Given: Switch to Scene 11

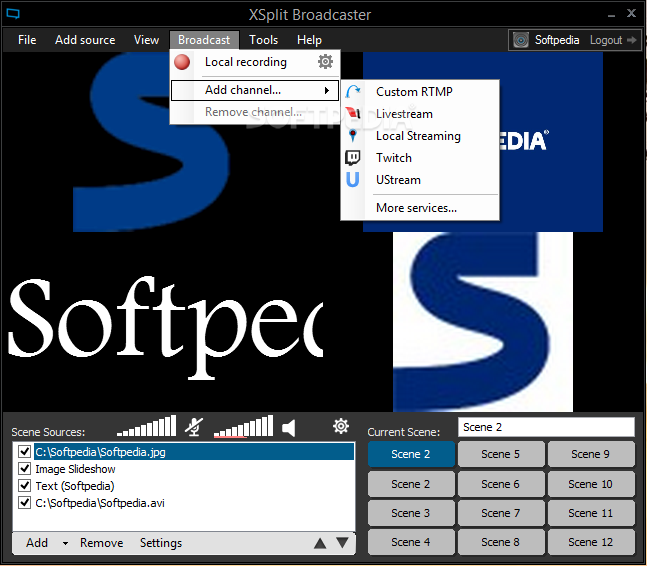Looking at the screenshot, I should click(591, 513).
